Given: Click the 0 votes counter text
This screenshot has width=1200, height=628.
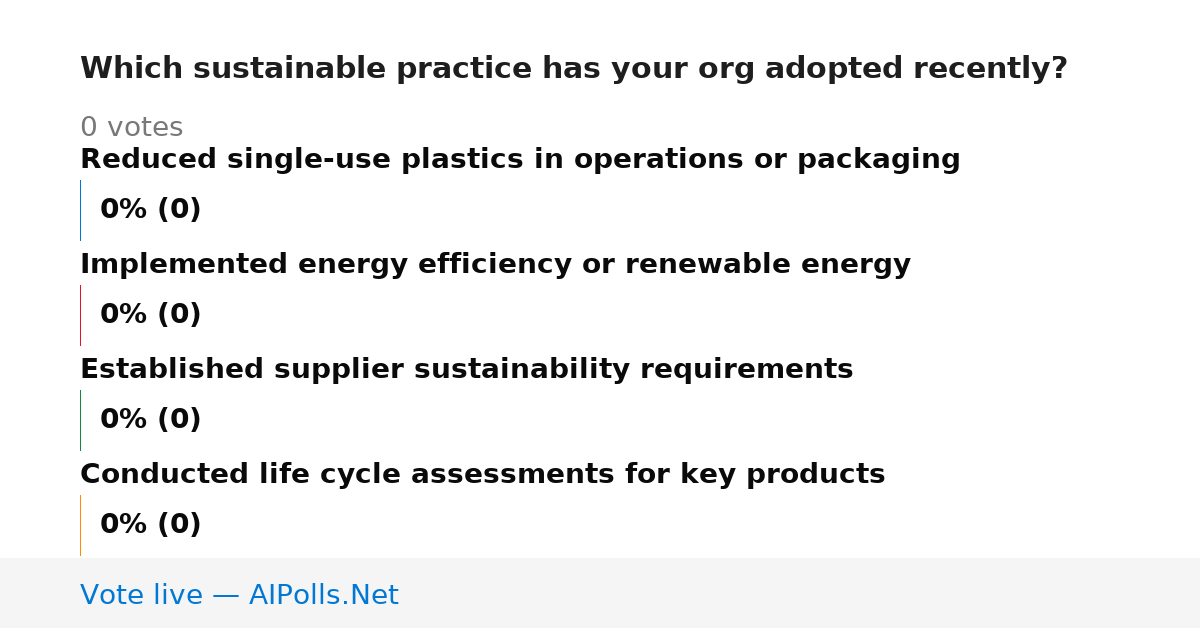Looking at the screenshot, I should click(x=131, y=128).
